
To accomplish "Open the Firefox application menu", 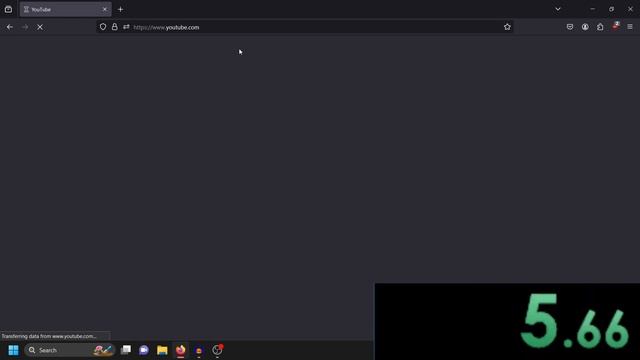I will click(x=630, y=27).
